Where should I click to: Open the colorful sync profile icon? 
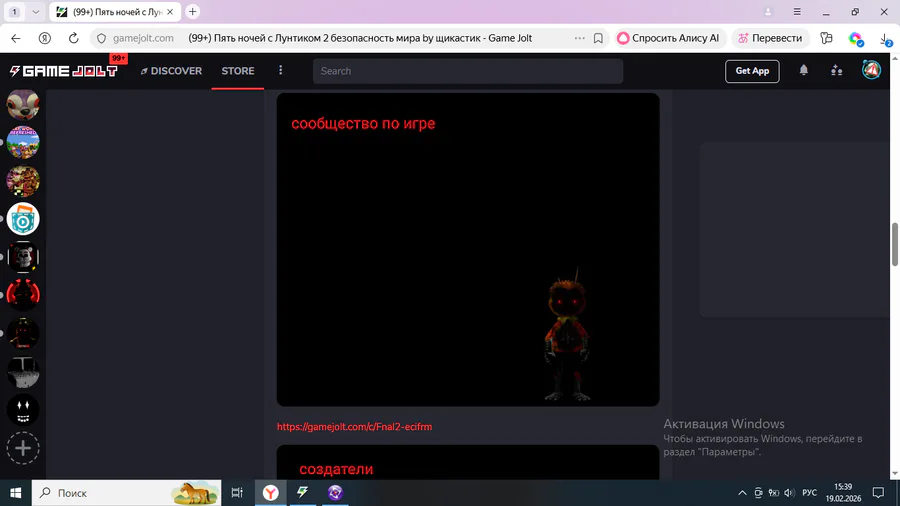856,38
